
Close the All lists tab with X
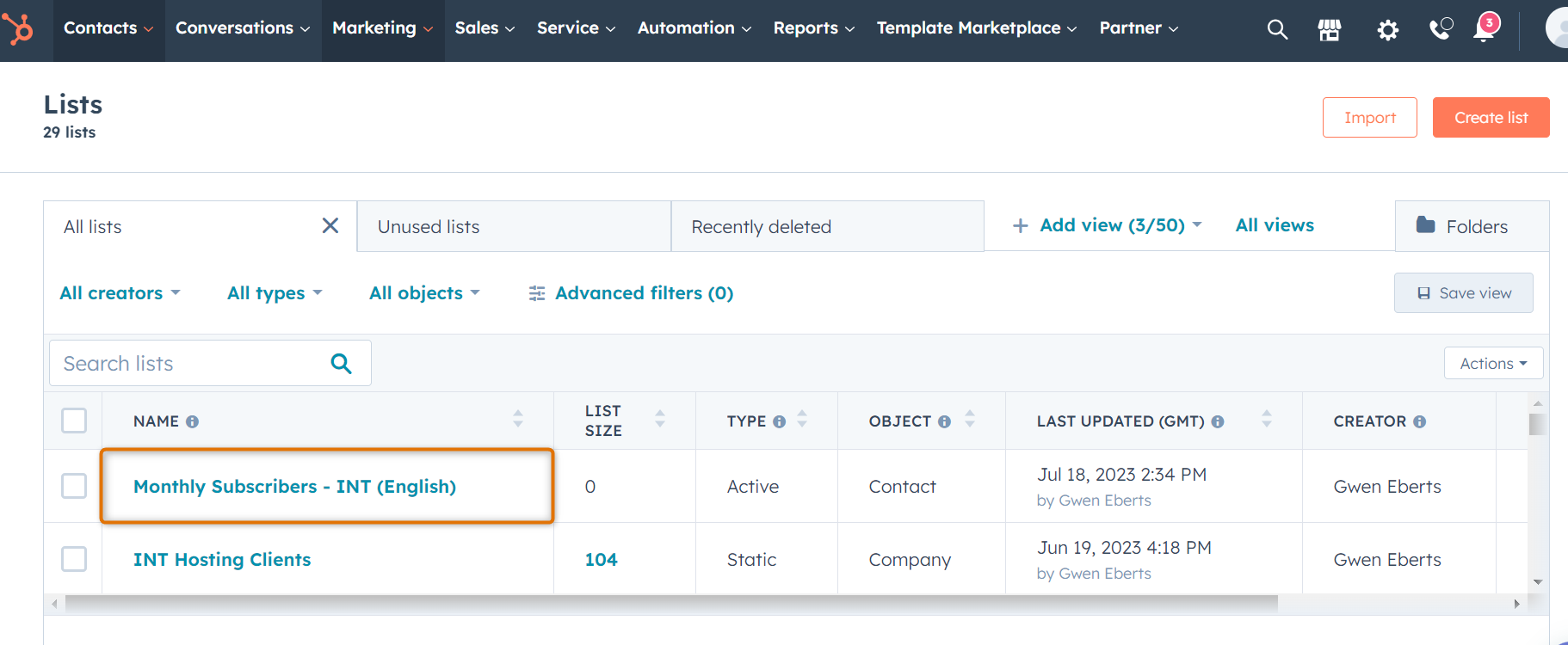coord(330,225)
